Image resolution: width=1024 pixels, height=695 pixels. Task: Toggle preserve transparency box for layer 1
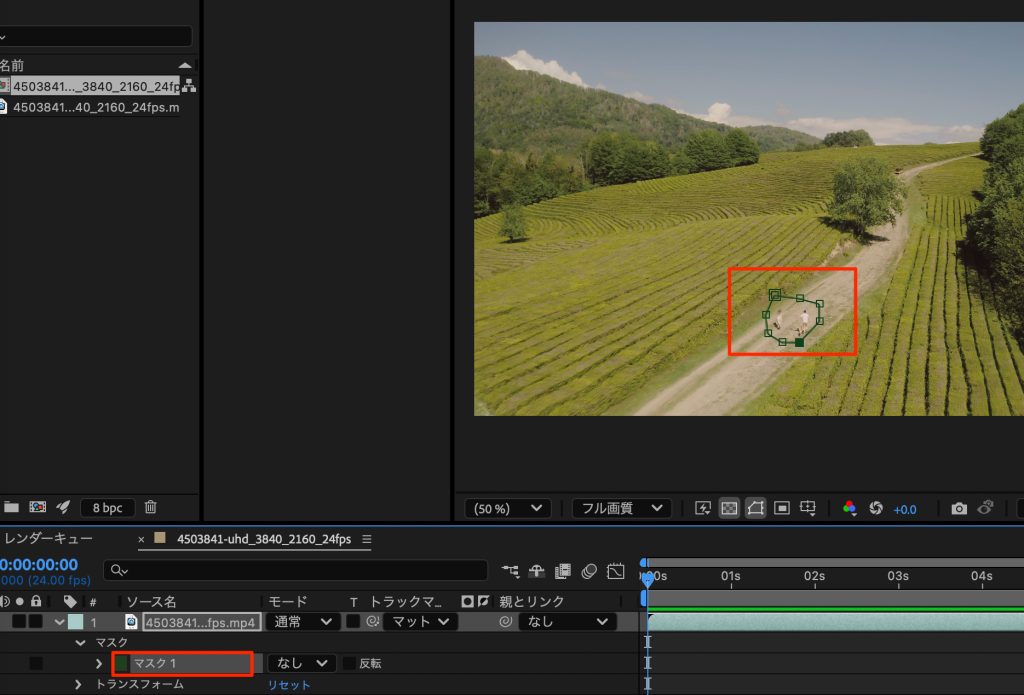[353, 622]
